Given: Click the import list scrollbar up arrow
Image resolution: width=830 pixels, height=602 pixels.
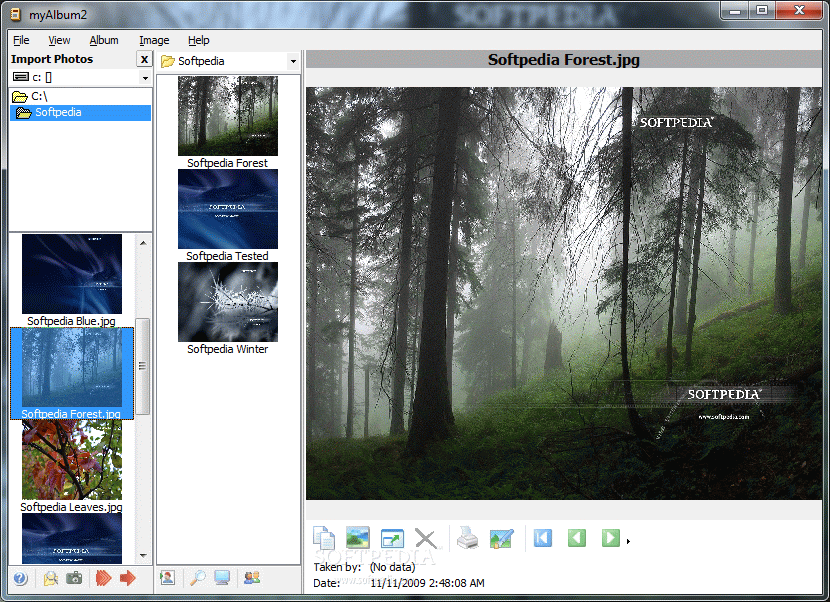Looking at the screenshot, I should pyautogui.click(x=143, y=242).
